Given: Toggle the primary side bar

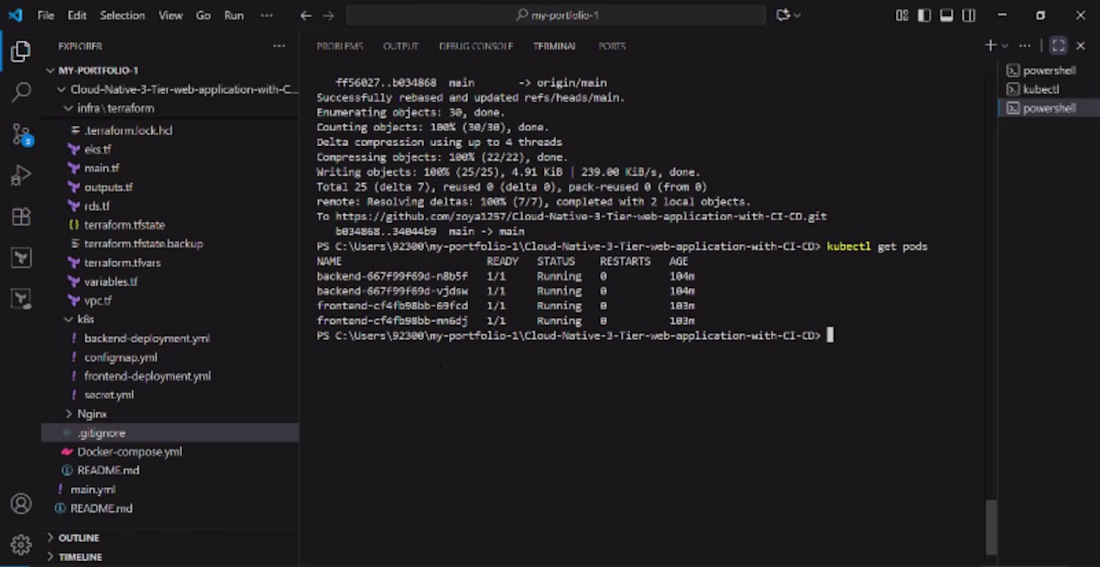Looking at the screenshot, I should [924, 15].
